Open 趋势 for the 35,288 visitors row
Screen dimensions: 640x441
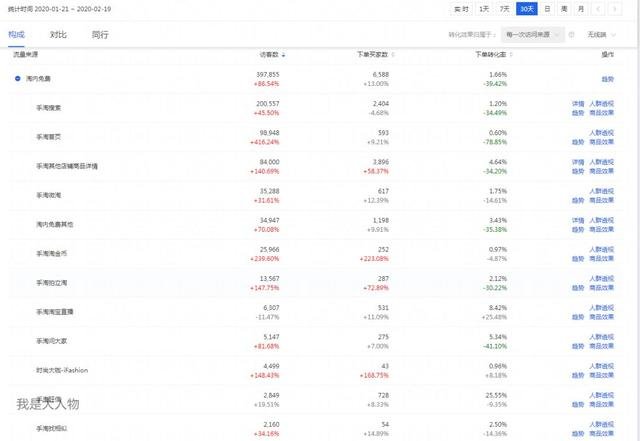(578, 200)
